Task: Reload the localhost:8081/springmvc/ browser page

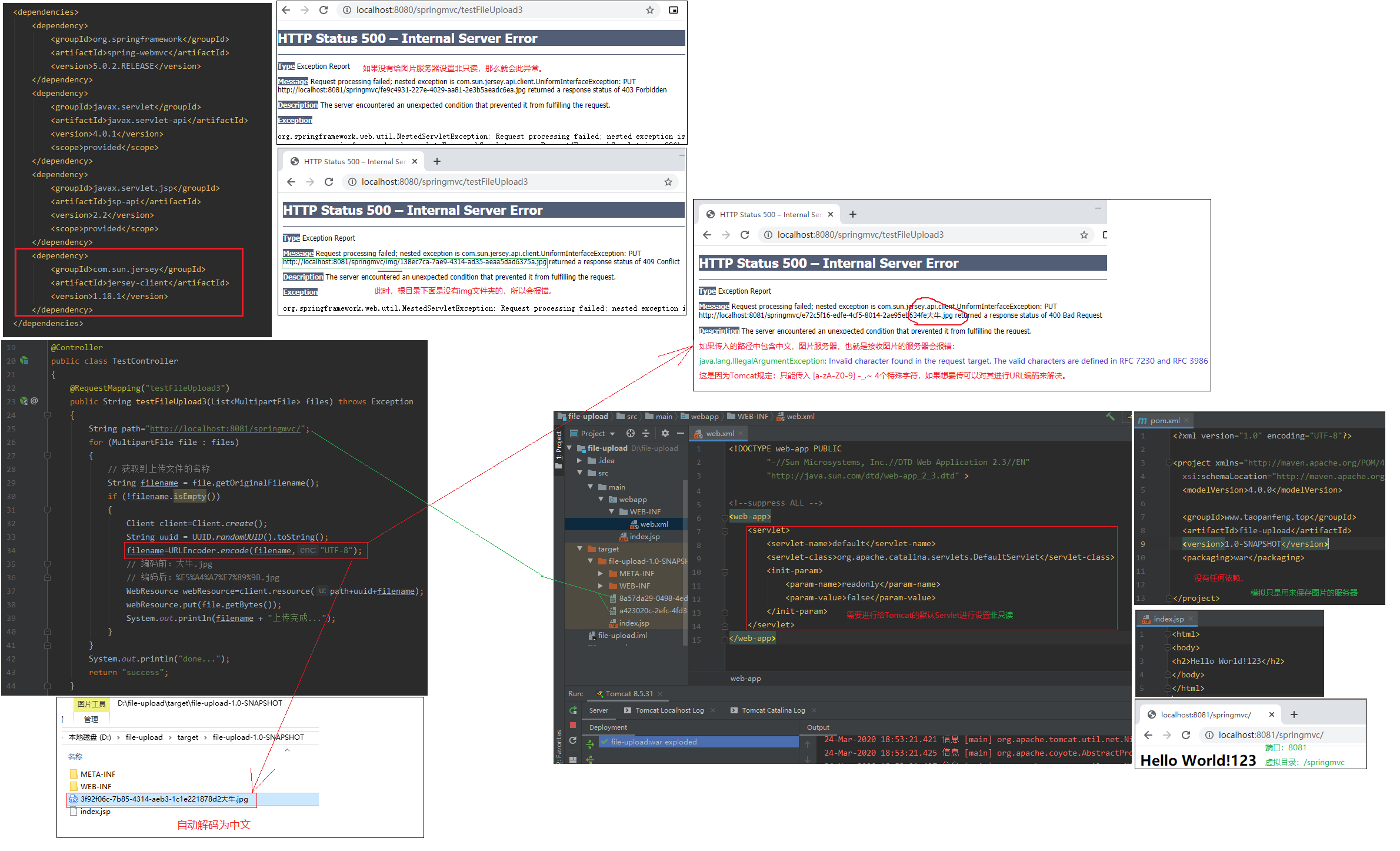Action: click(x=1186, y=735)
